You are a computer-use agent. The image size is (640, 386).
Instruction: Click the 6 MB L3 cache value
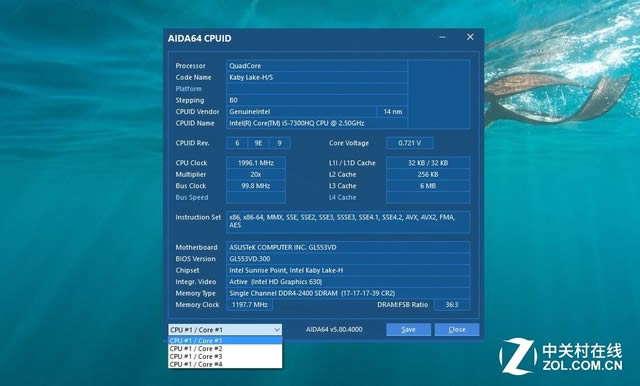[428, 186]
